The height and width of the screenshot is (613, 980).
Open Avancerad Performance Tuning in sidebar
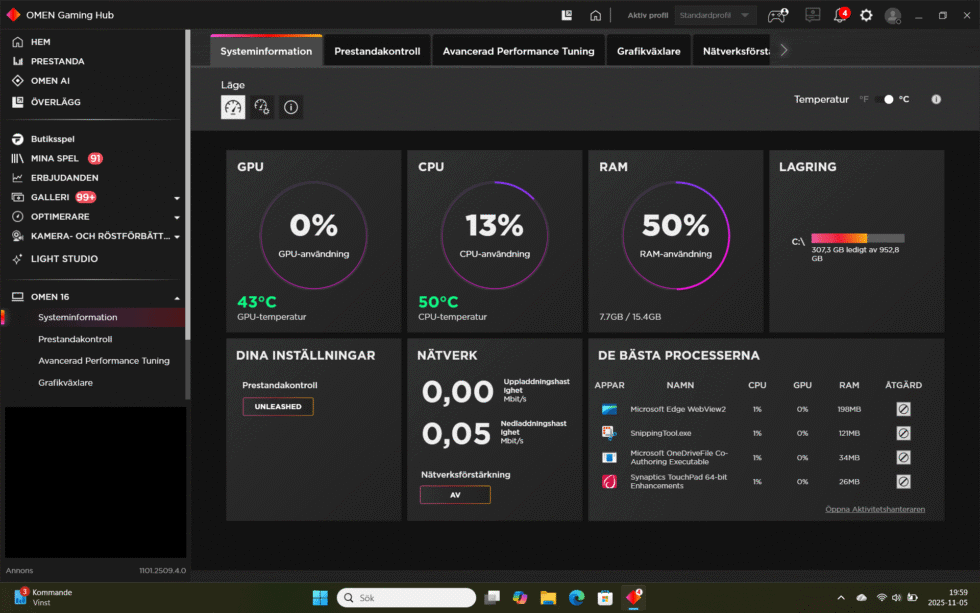tap(104, 361)
